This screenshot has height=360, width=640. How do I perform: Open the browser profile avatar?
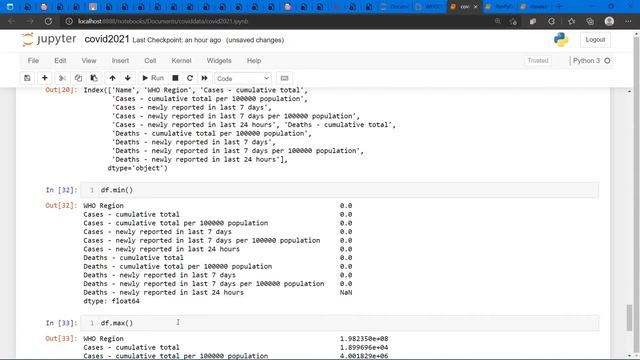pos(609,21)
